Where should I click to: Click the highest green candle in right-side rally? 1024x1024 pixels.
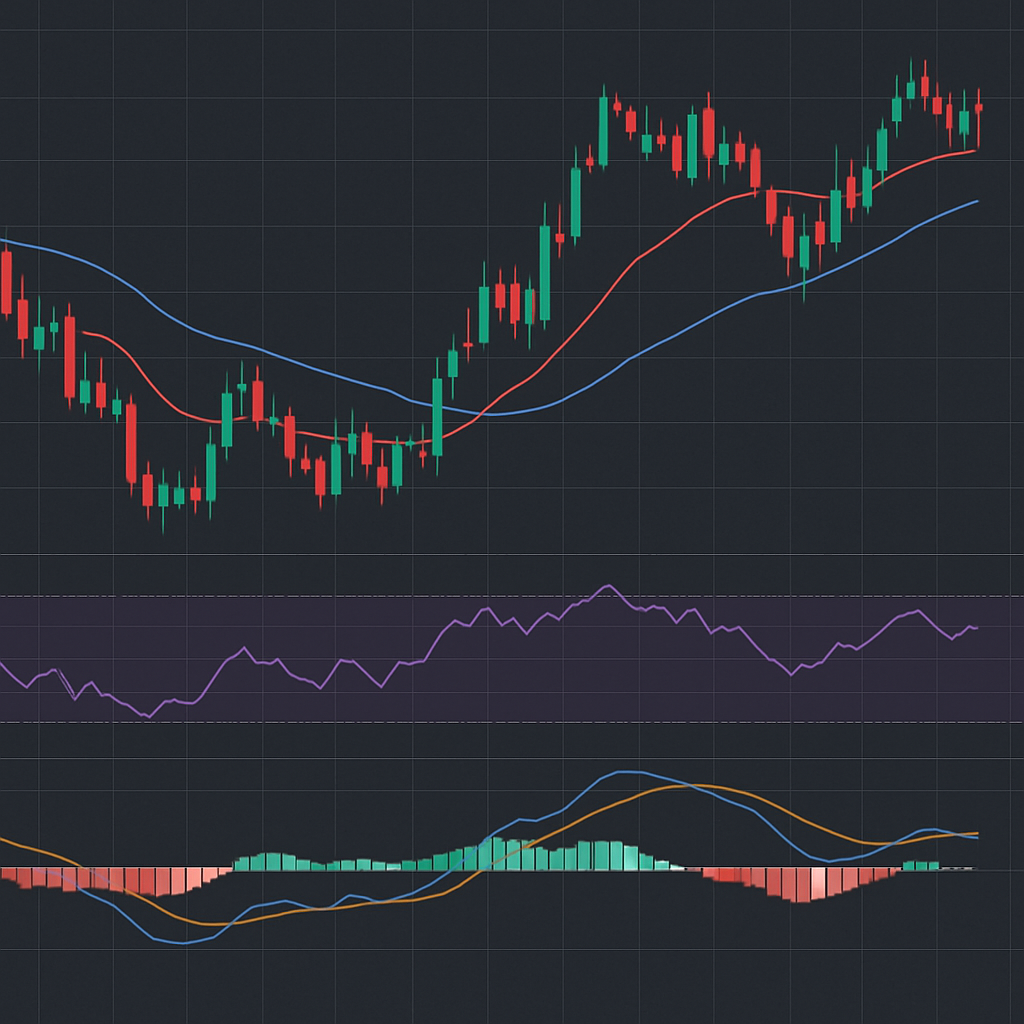(911, 90)
